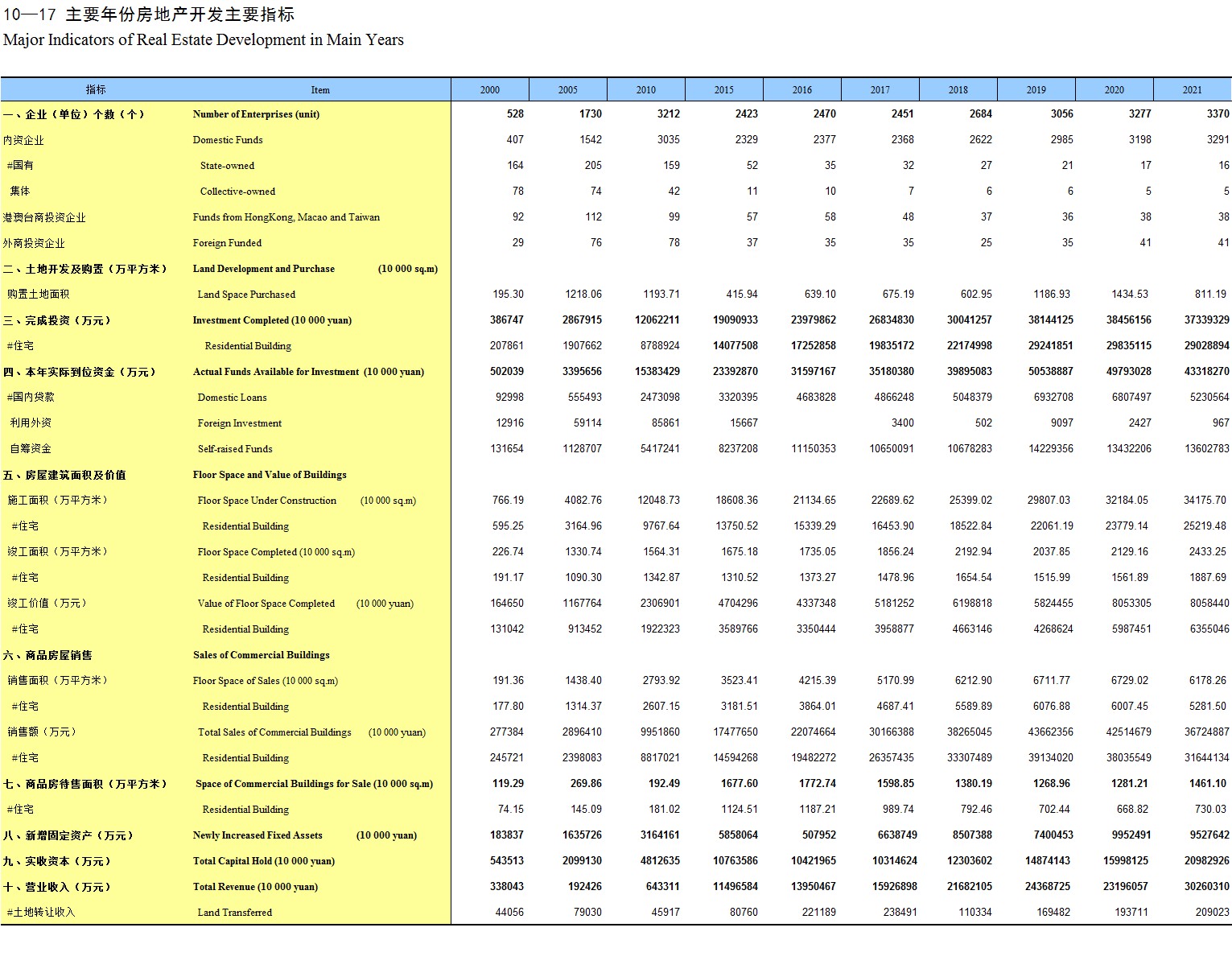Select the 'Land Development and Purchase' heading
The height and width of the screenshot is (977, 1232).
coord(264,269)
